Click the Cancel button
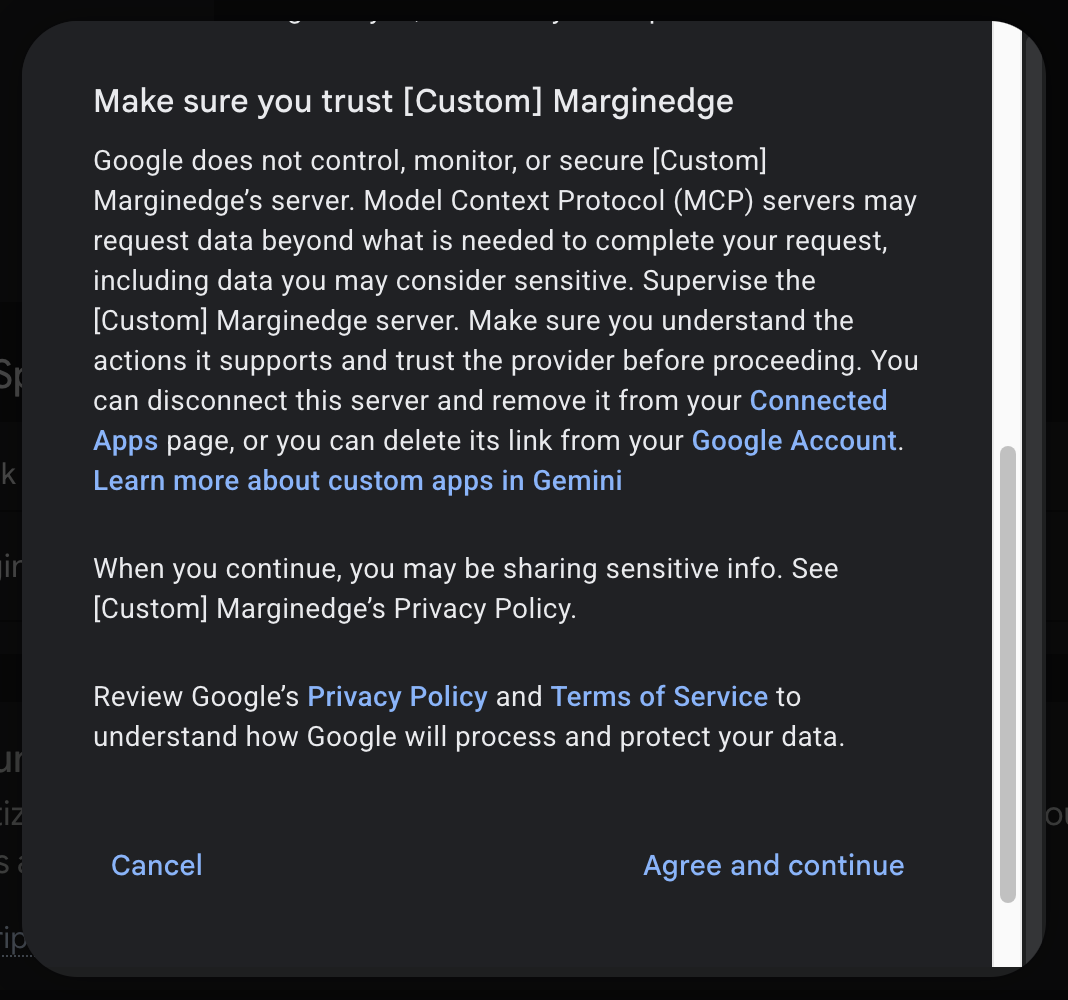Image resolution: width=1068 pixels, height=1000 pixels. [157, 865]
